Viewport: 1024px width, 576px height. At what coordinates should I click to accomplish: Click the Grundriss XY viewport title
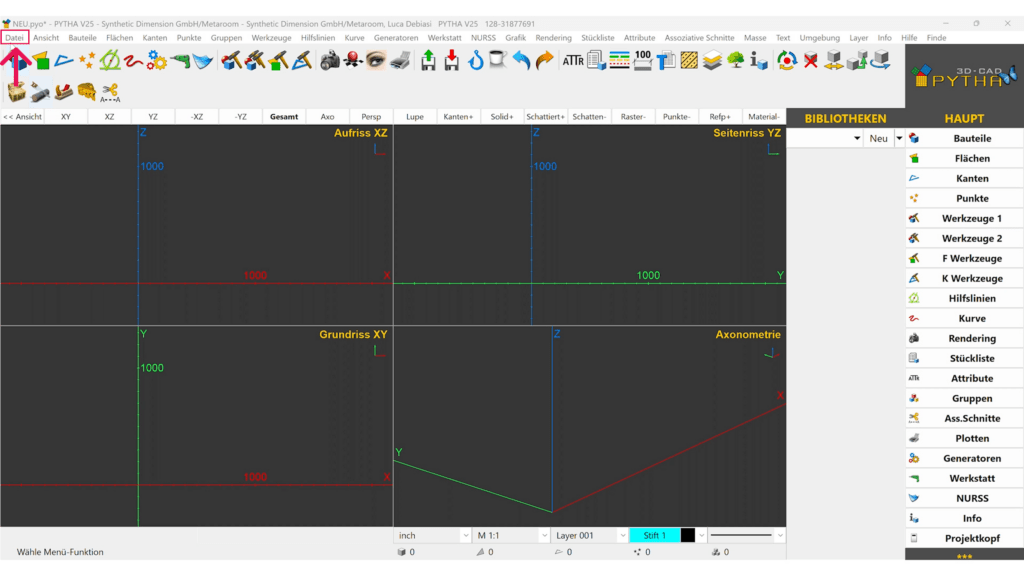(x=353, y=334)
